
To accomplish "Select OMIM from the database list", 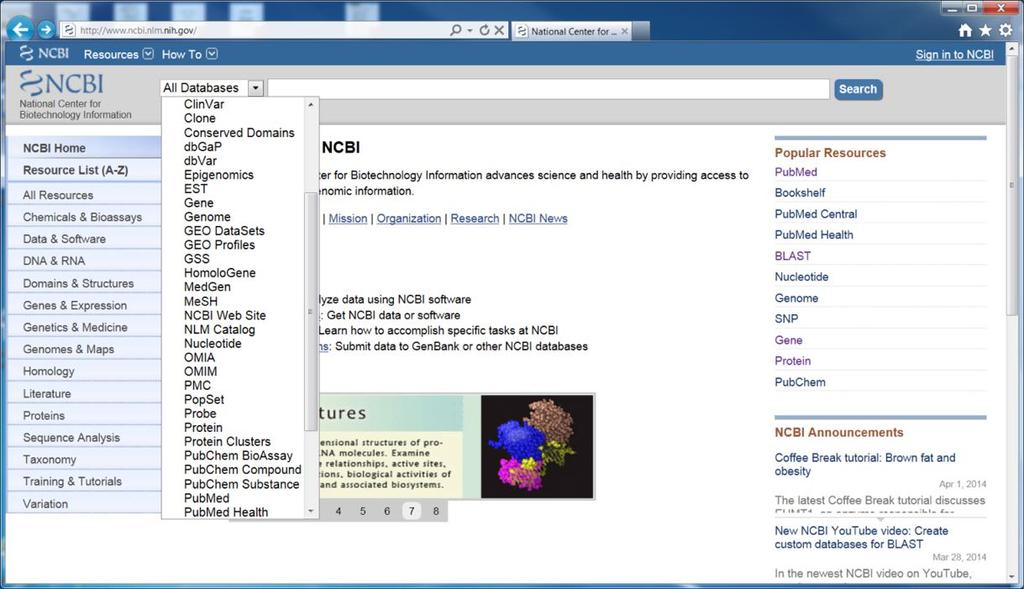I will pos(200,372).
